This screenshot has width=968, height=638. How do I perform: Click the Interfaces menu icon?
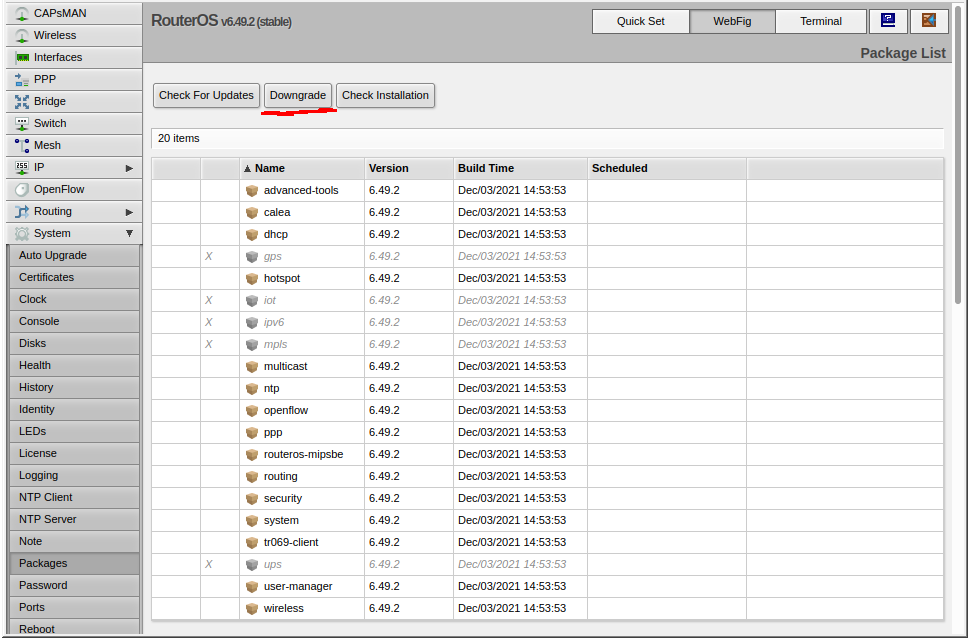(22, 57)
